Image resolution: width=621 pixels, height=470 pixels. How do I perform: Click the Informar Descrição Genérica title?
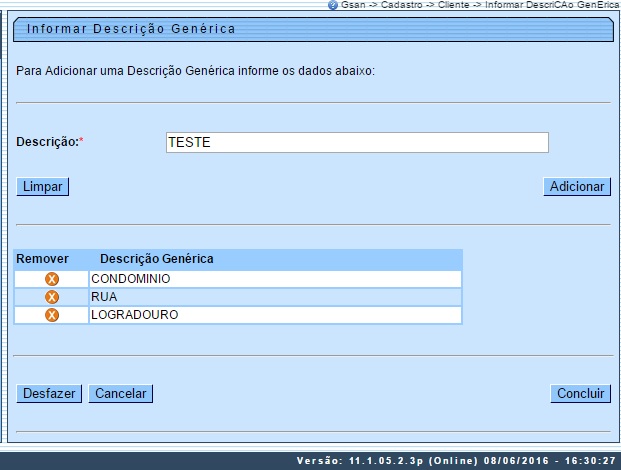pyautogui.click(x=131, y=29)
